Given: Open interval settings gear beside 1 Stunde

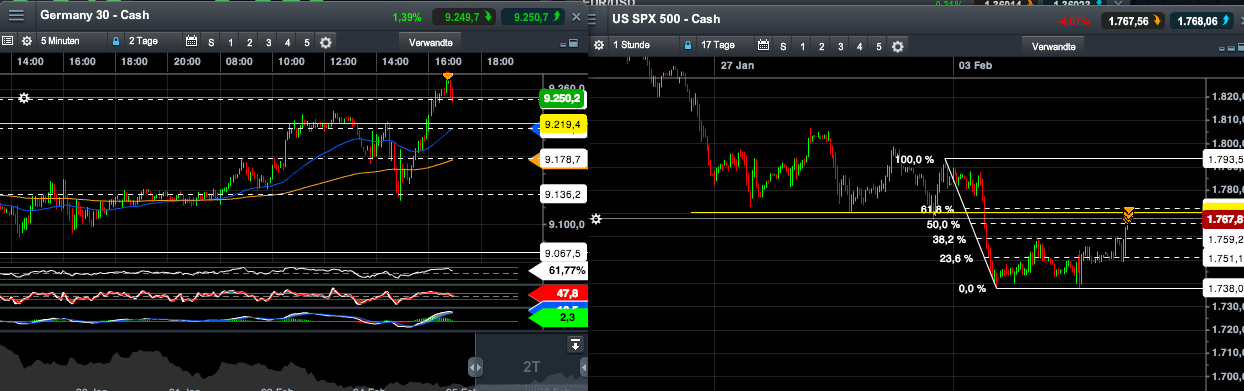Looking at the screenshot, I should [599, 45].
